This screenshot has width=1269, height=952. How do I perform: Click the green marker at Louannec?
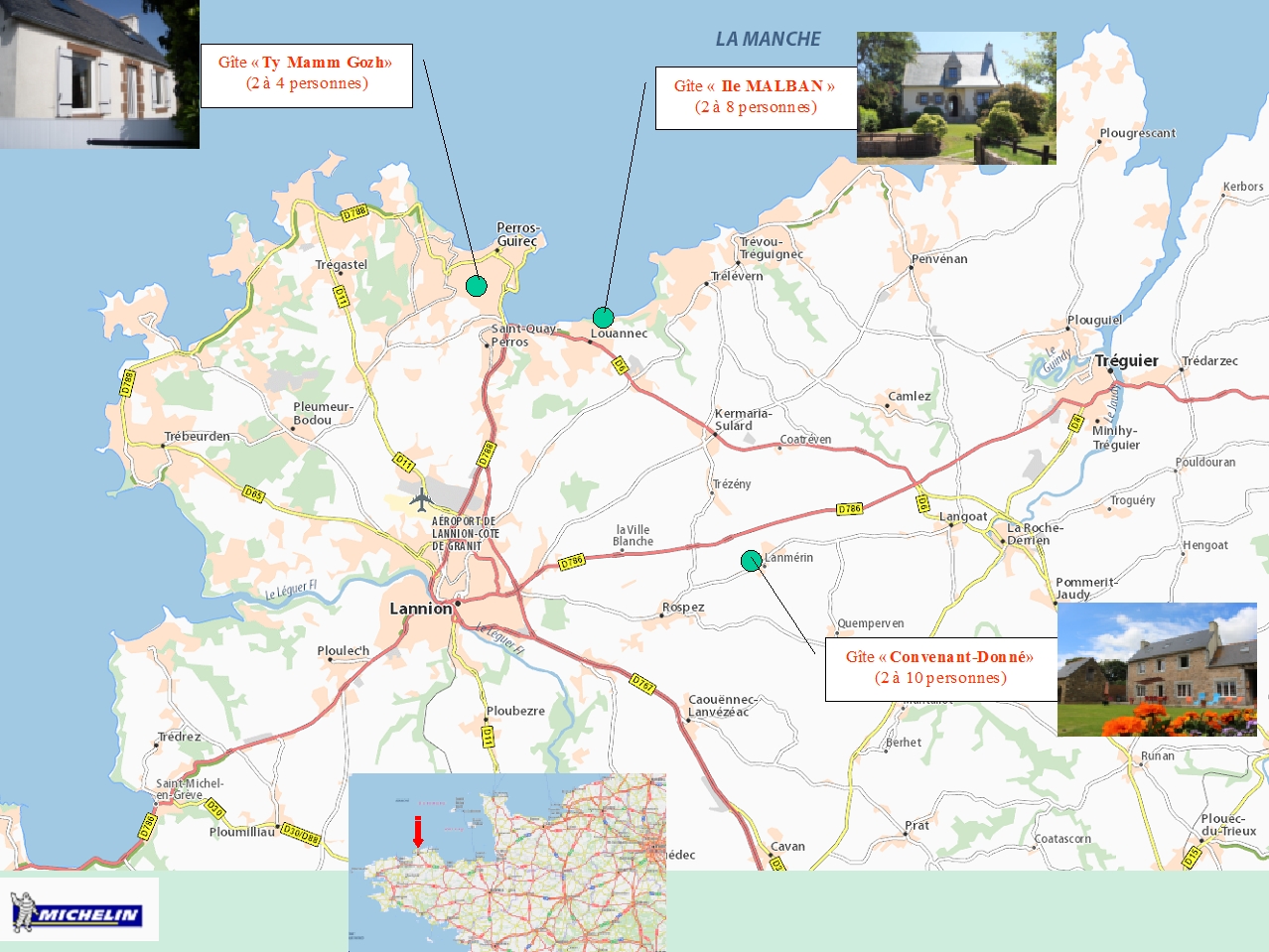click(x=603, y=318)
